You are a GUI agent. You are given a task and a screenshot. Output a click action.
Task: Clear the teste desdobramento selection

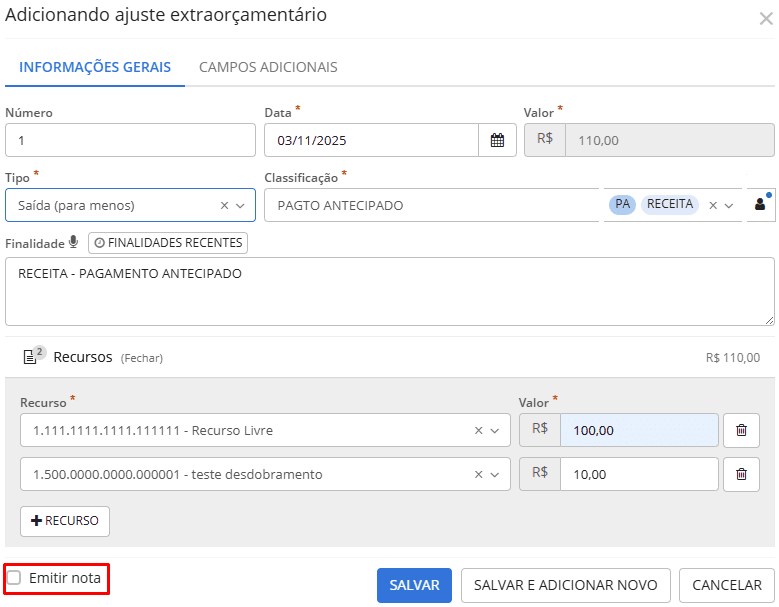[478, 475]
